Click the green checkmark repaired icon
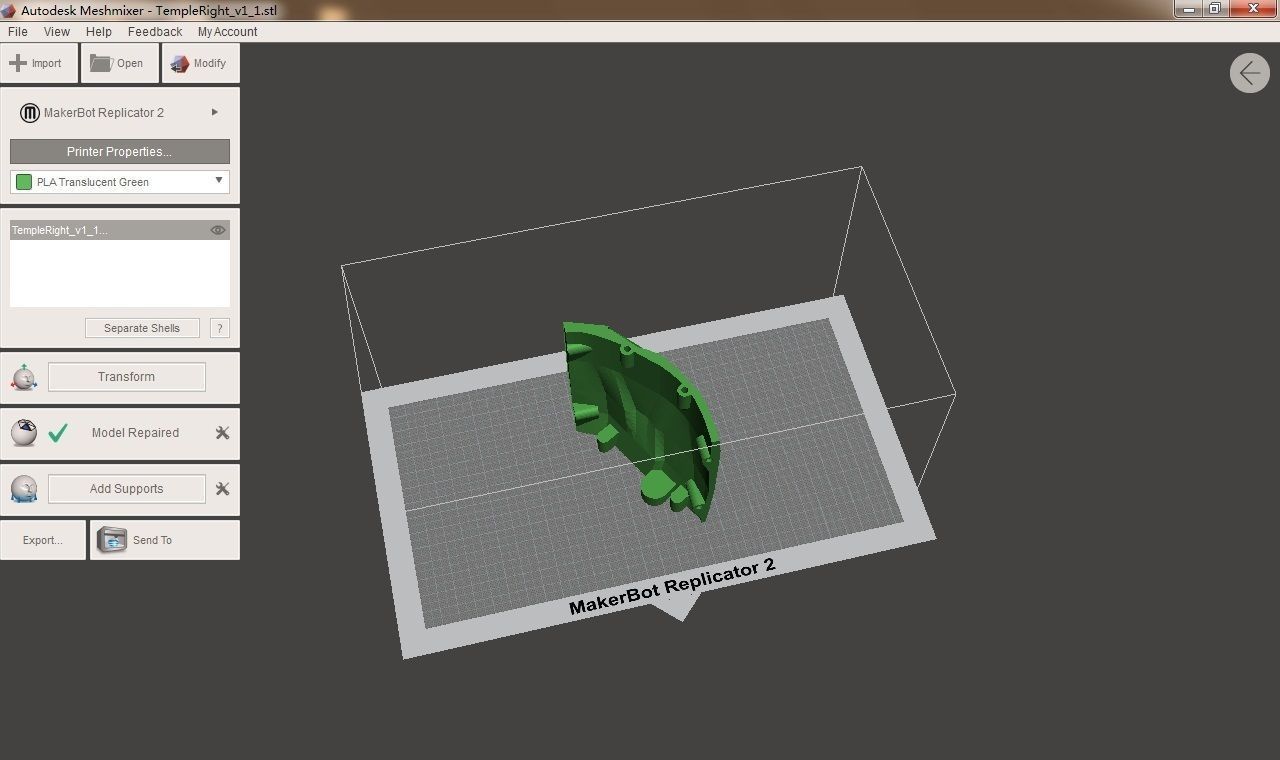 pos(58,433)
